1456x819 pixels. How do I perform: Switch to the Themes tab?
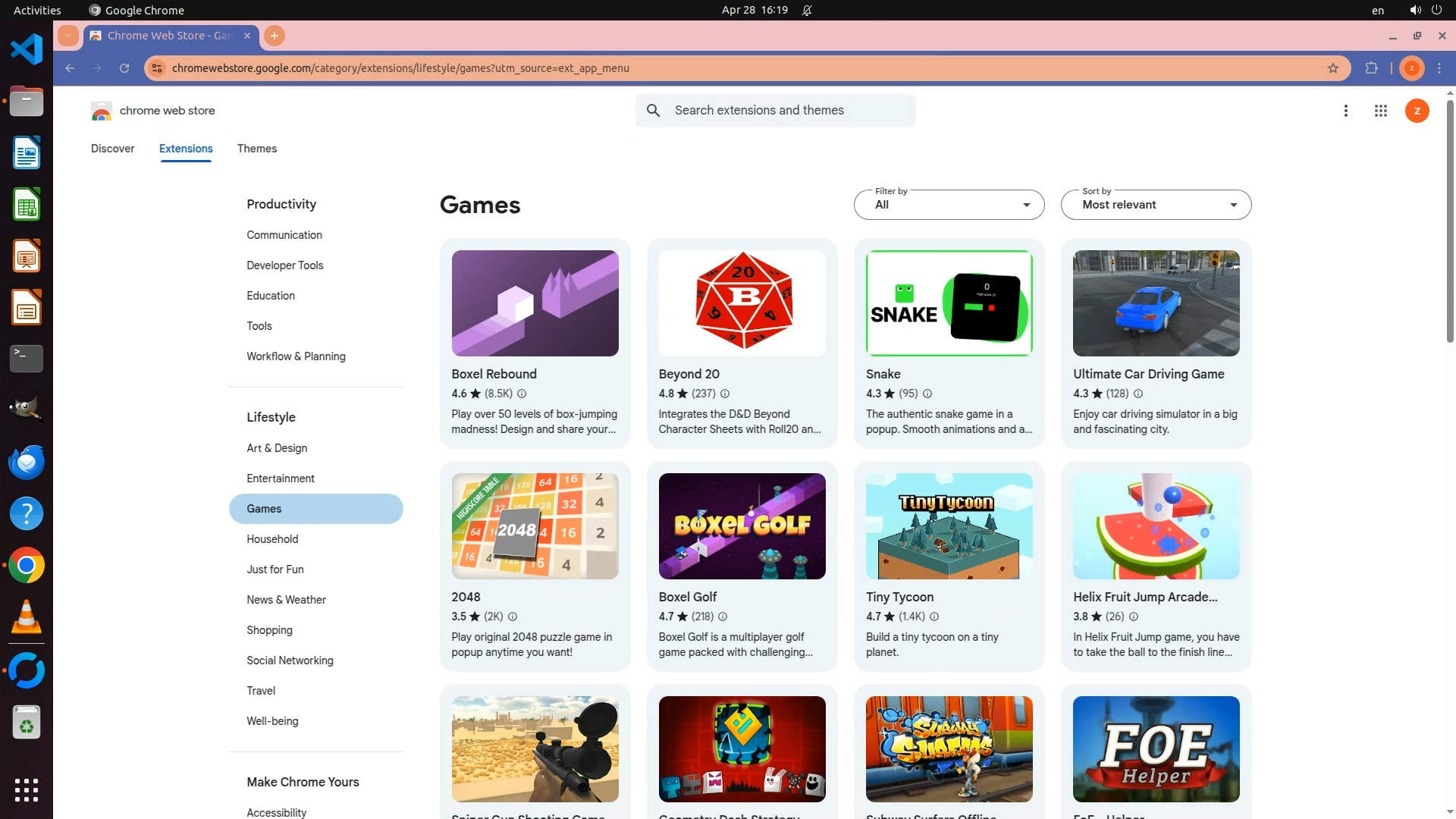click(x=256, y=149)
